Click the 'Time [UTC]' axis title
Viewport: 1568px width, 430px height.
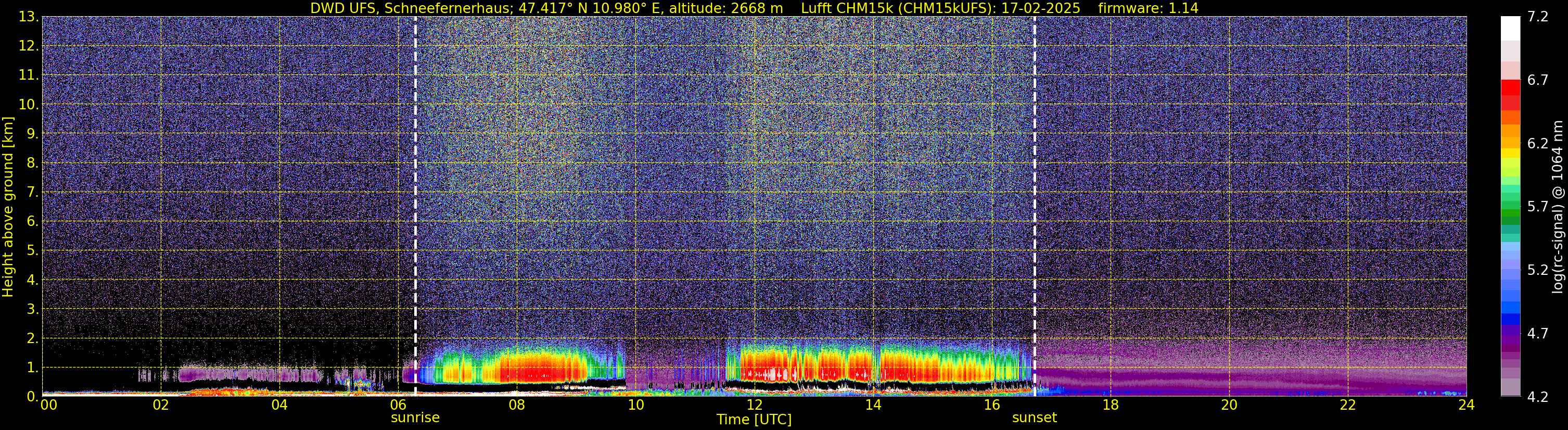pyautogui.click(x=754, y=420)
